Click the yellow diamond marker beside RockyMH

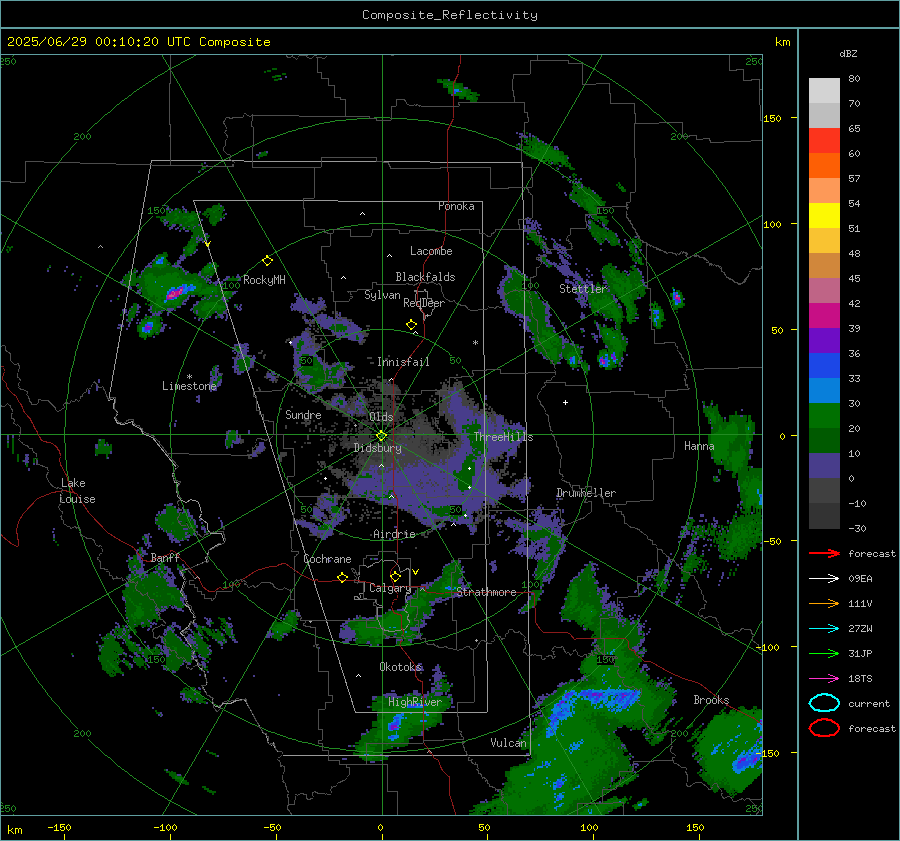(x=267, y=261)
